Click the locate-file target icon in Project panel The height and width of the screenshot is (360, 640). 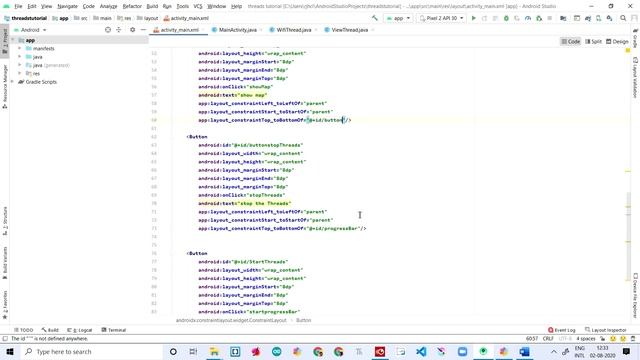point(108,30)
